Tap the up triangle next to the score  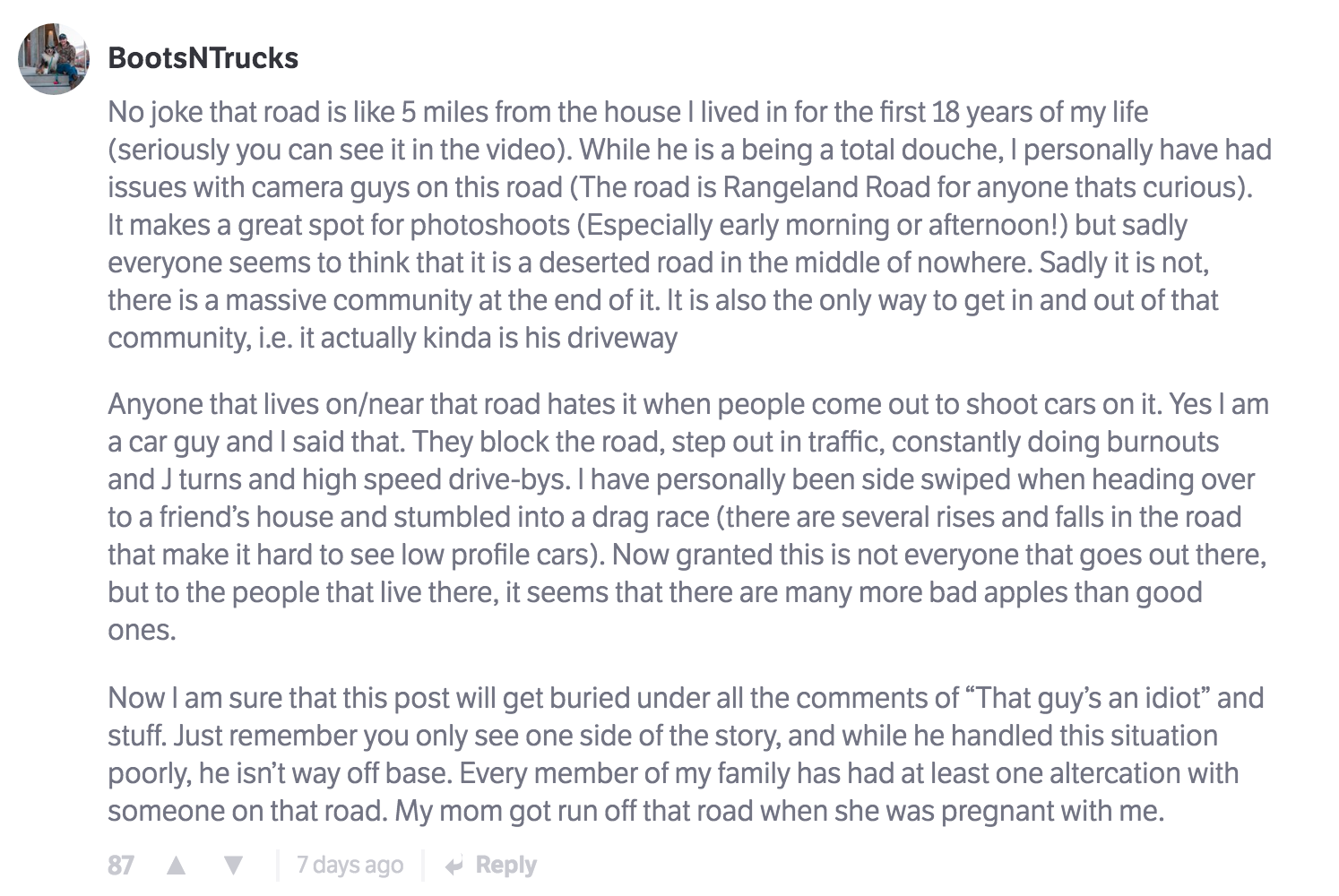178,863
